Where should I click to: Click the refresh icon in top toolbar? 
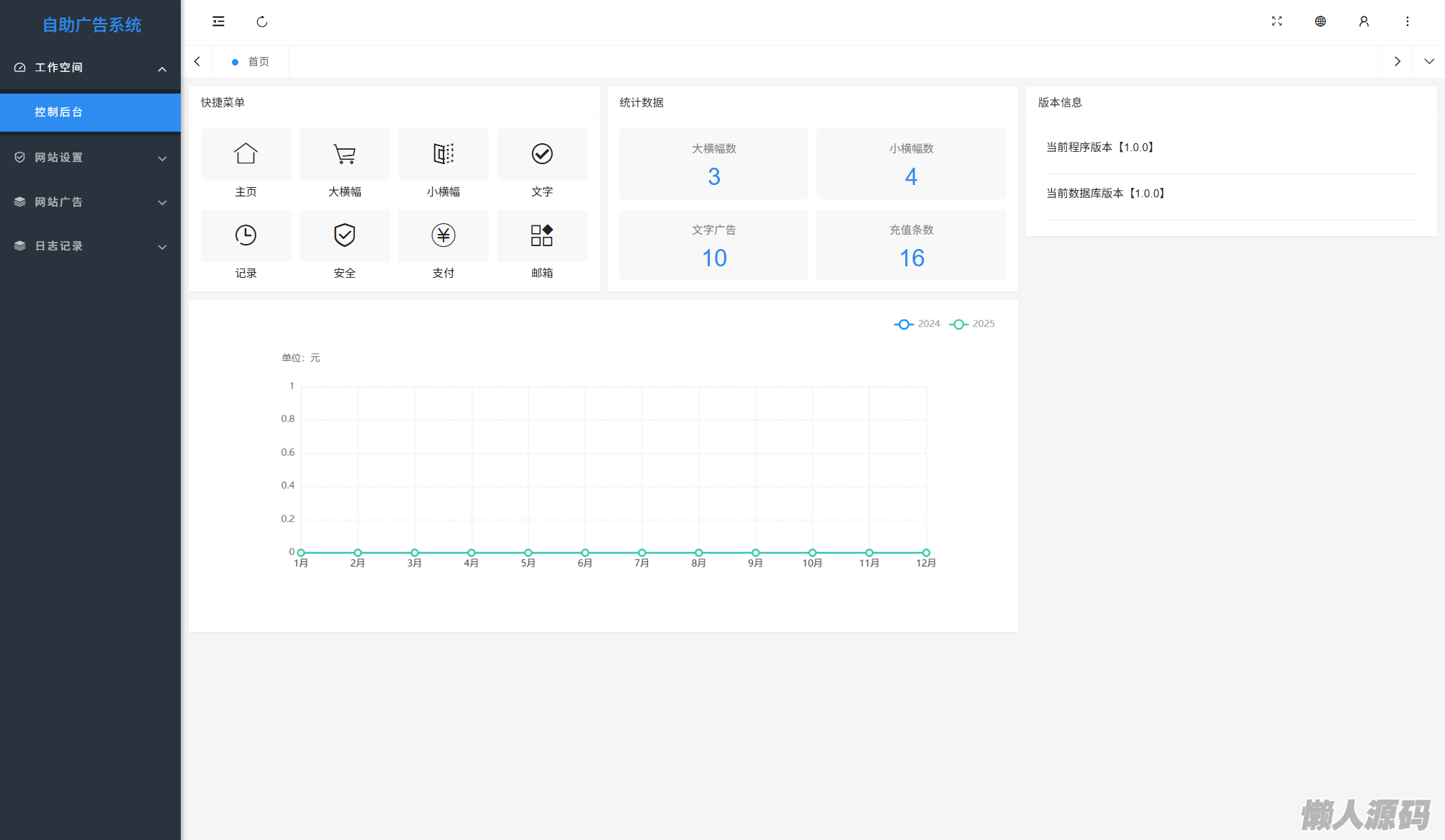[x=262, y=22]
